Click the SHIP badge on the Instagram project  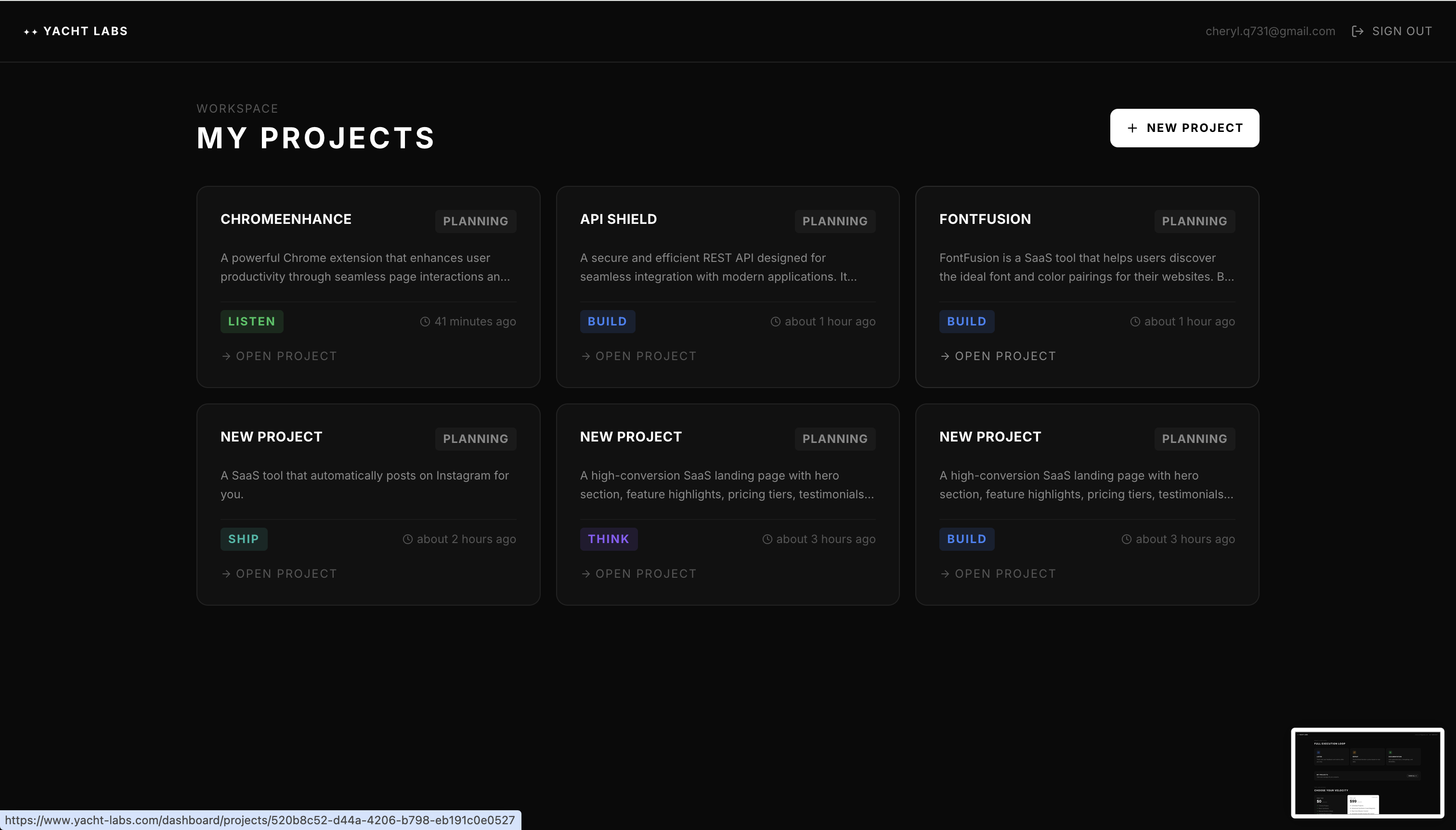tap(244, 539)
